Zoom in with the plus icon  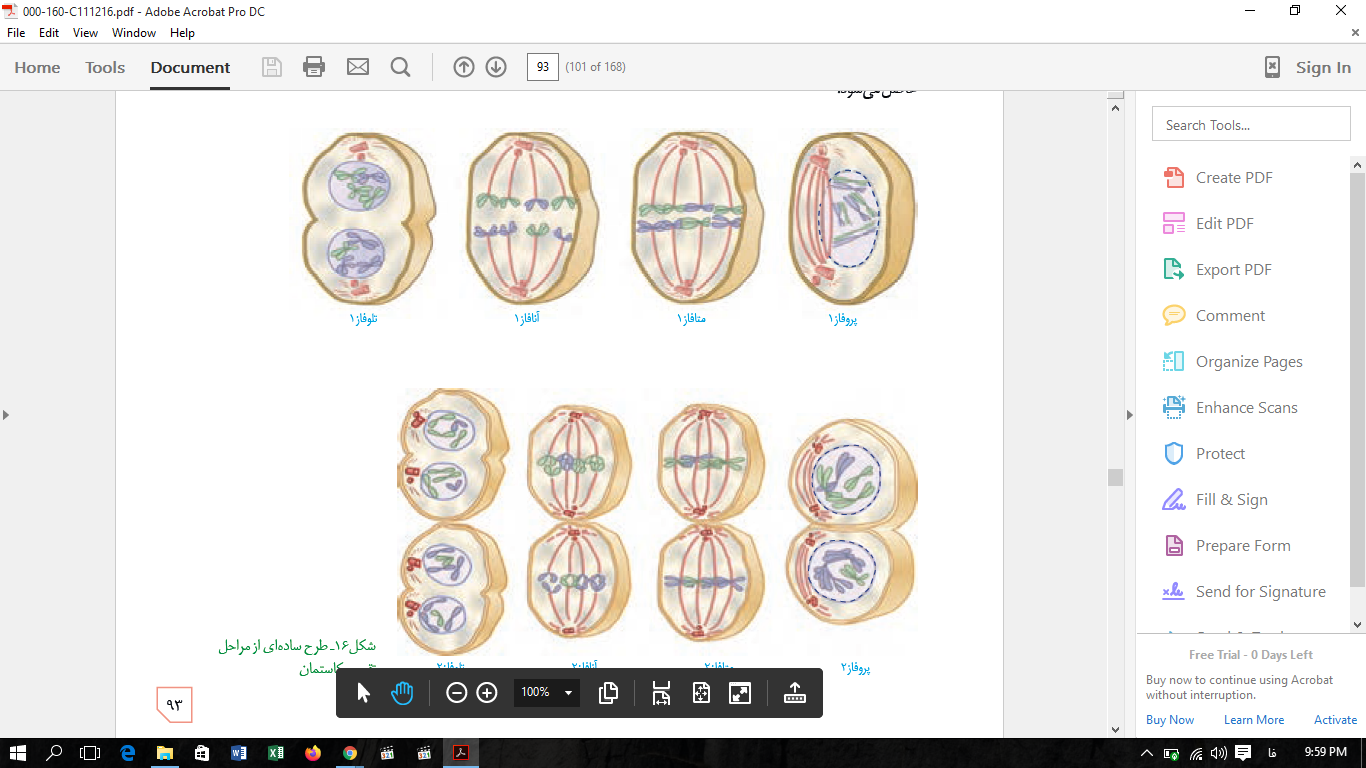[487, 692]
